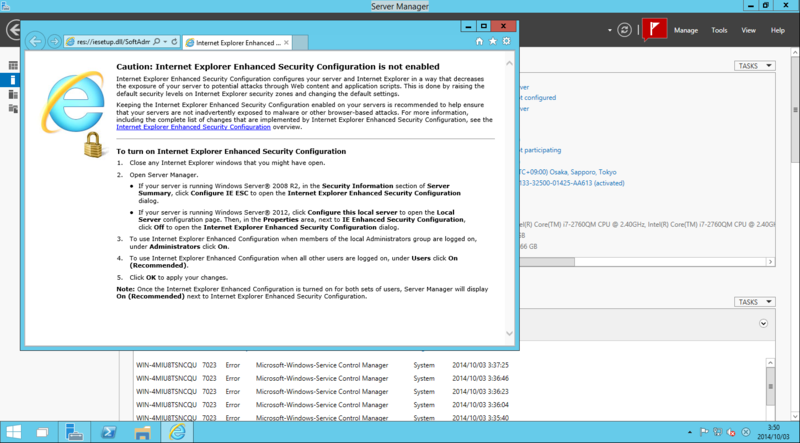
Task: Open Server Manager Tools menu
Action: 719,30
